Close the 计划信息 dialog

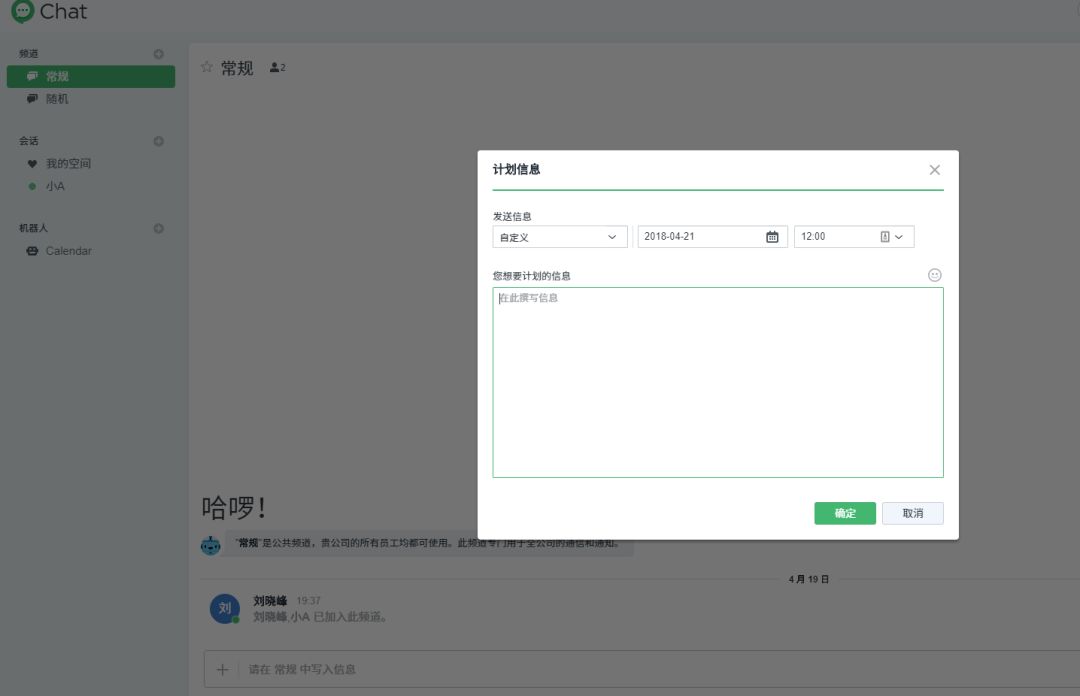coord(934,170)
